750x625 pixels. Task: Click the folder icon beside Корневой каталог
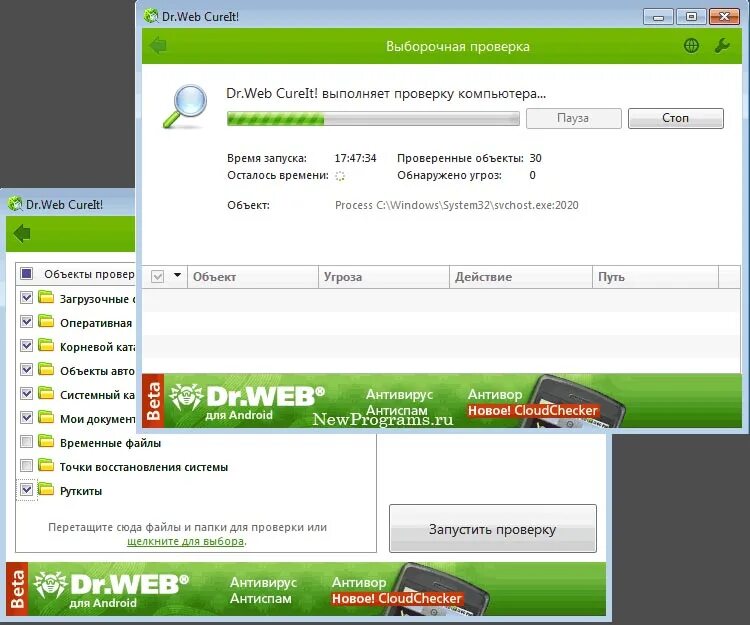coord(46,345)
